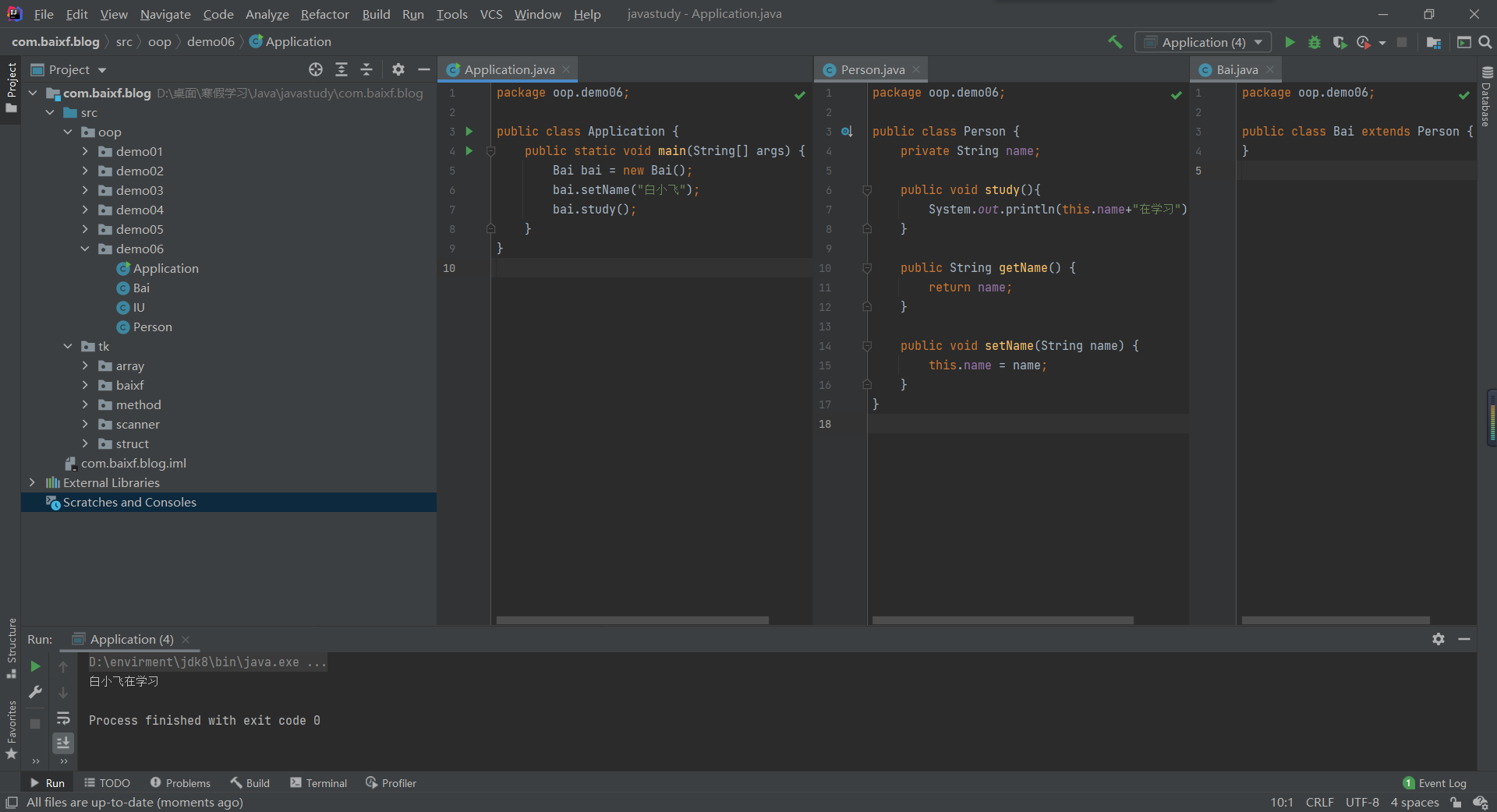The image size is (1497, 812).
Task: Expand all nodes in Project panel
Action: point(342,69)
